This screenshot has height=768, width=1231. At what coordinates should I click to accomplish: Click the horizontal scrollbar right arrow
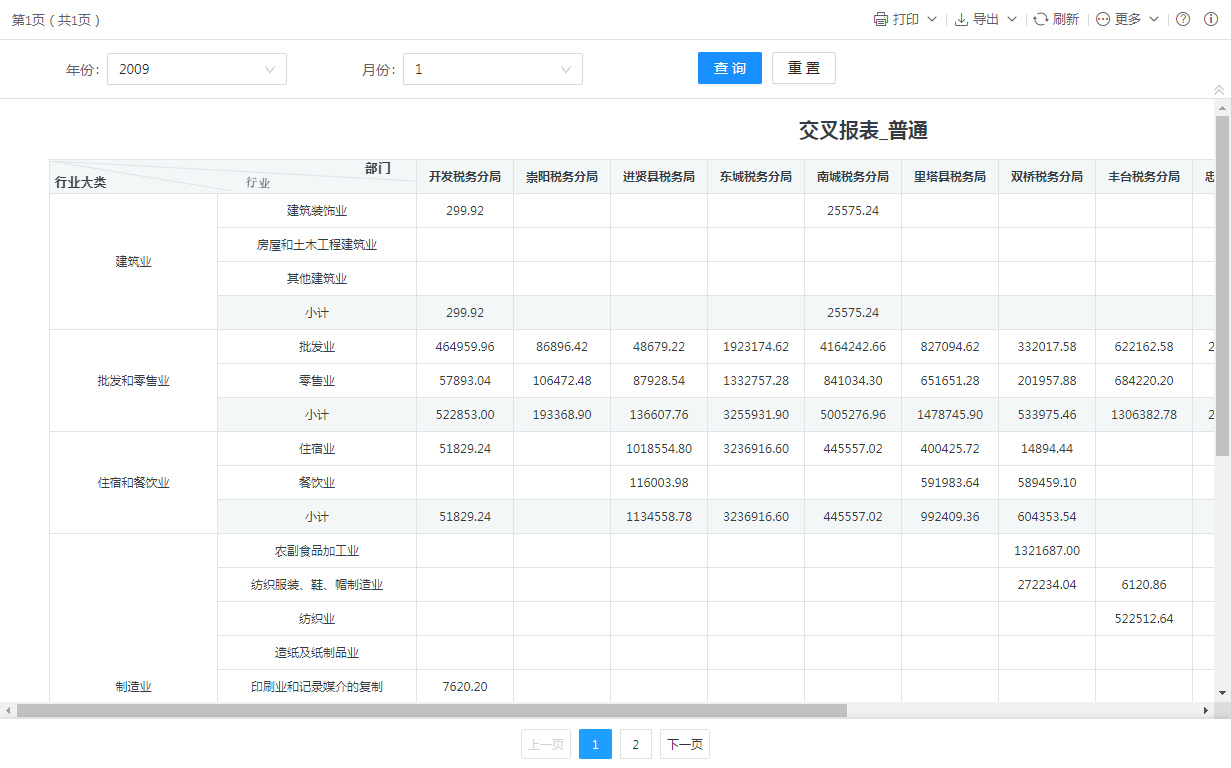point(1205,710)
